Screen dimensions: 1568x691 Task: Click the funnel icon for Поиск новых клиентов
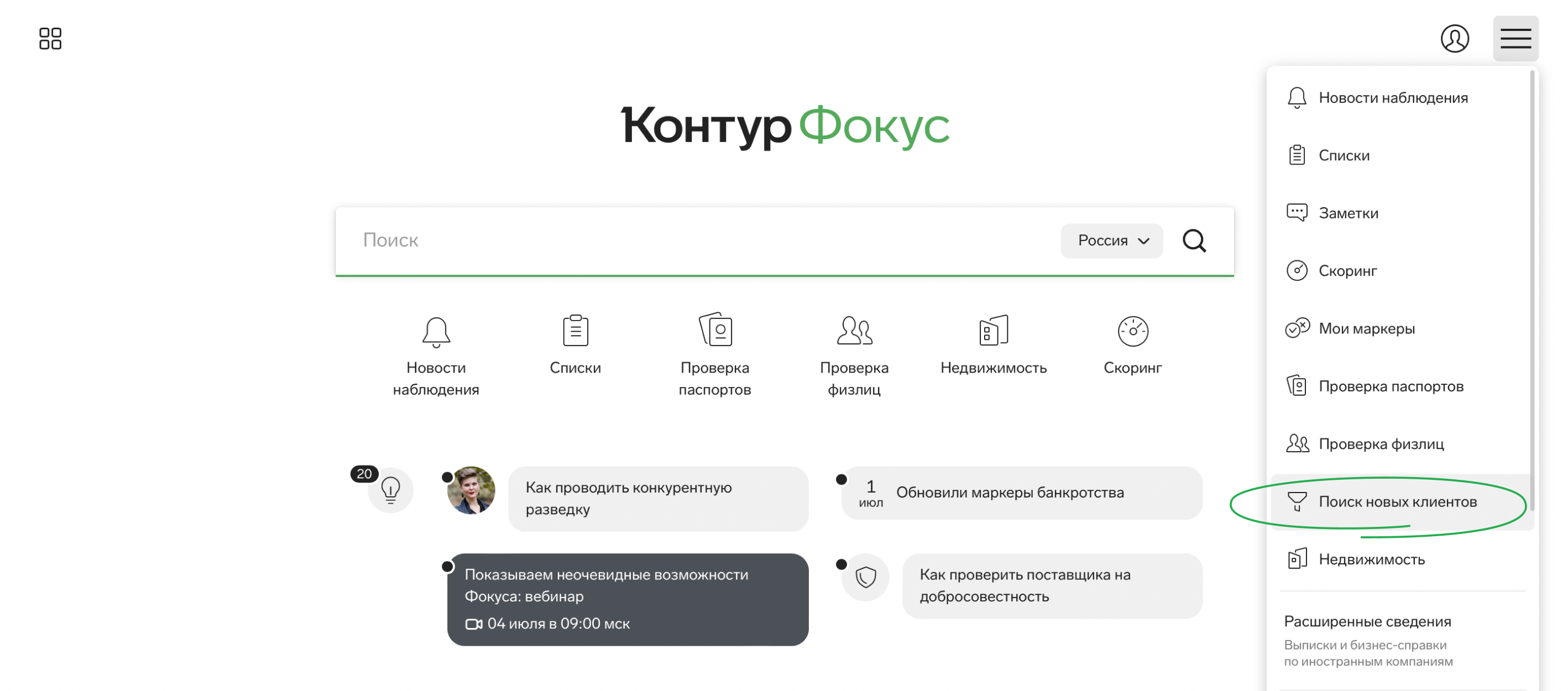[x=1296, y=501]
